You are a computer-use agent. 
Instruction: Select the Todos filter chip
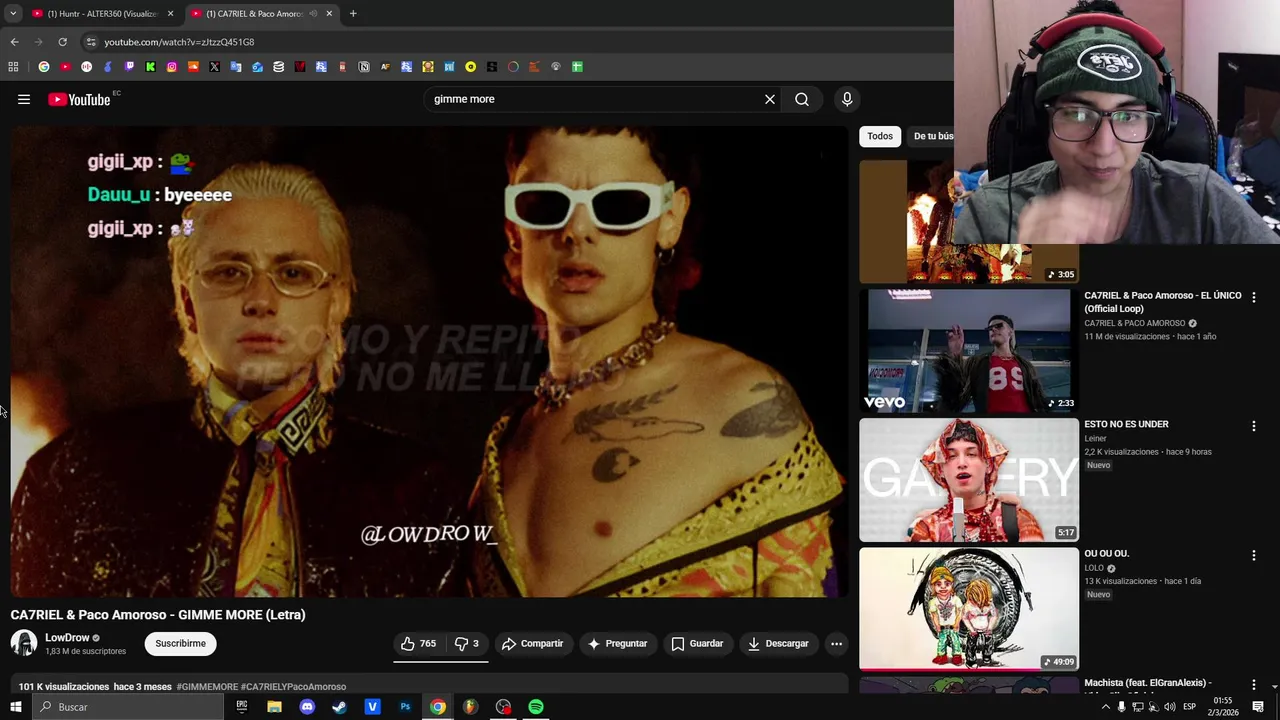coord(880,136)
